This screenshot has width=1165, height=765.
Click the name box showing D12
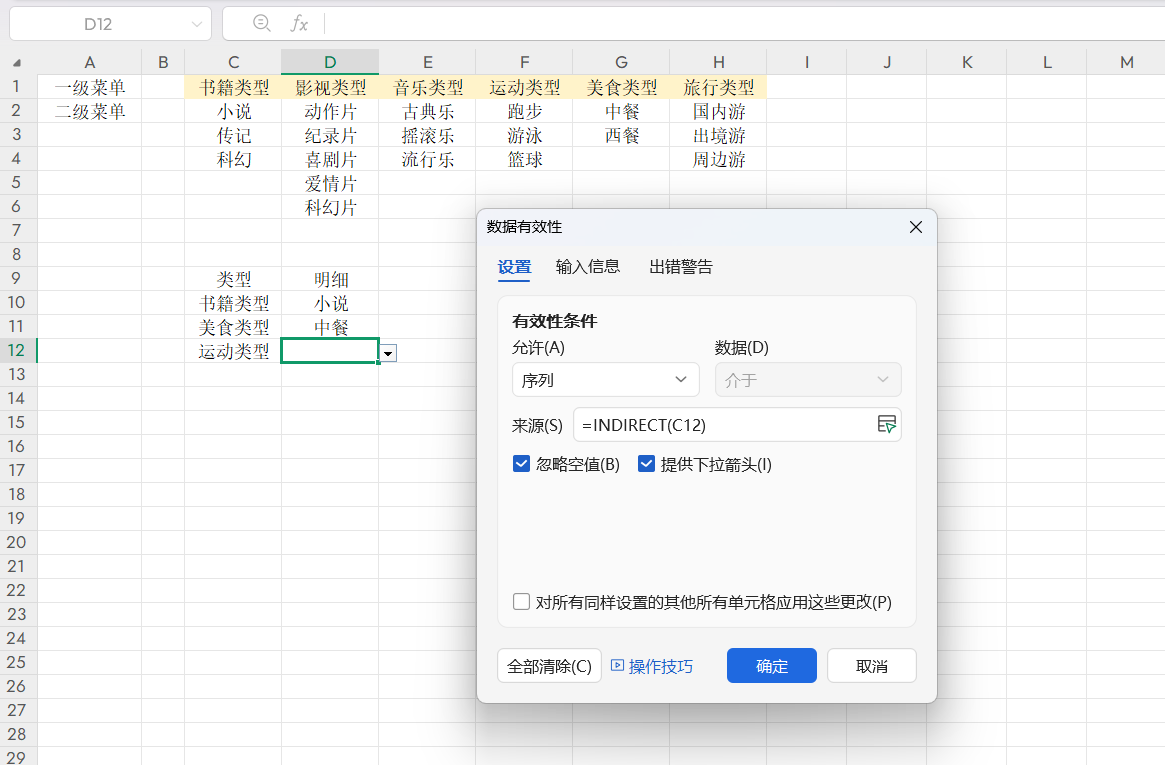98,24
